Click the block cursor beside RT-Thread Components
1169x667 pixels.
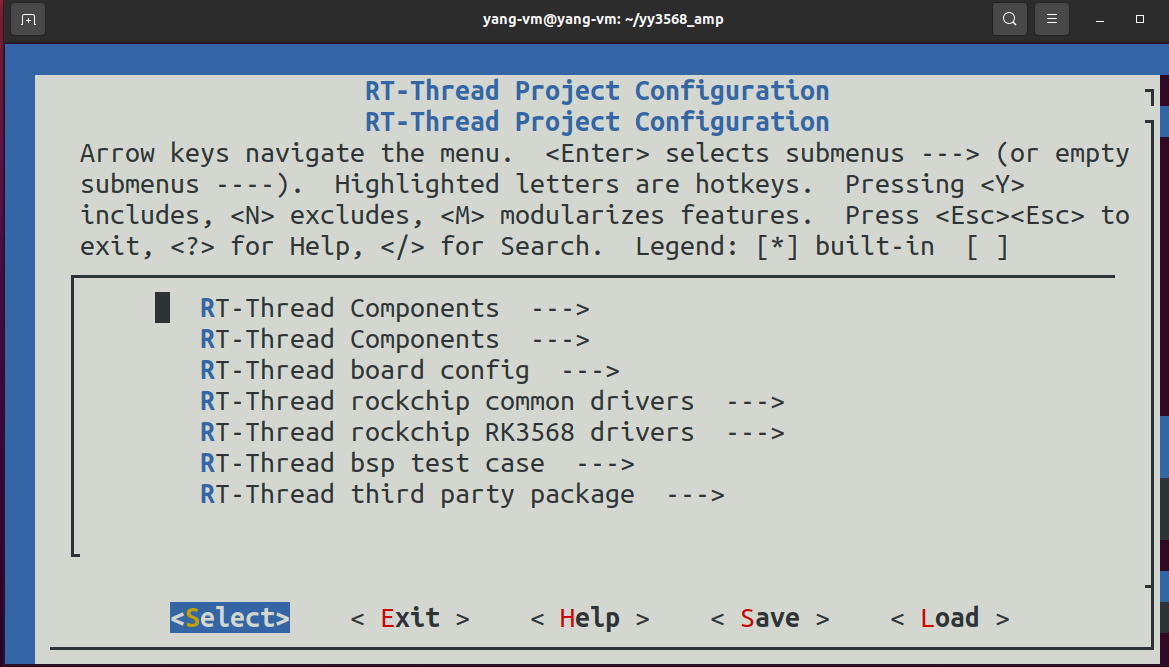coord(162,308)
